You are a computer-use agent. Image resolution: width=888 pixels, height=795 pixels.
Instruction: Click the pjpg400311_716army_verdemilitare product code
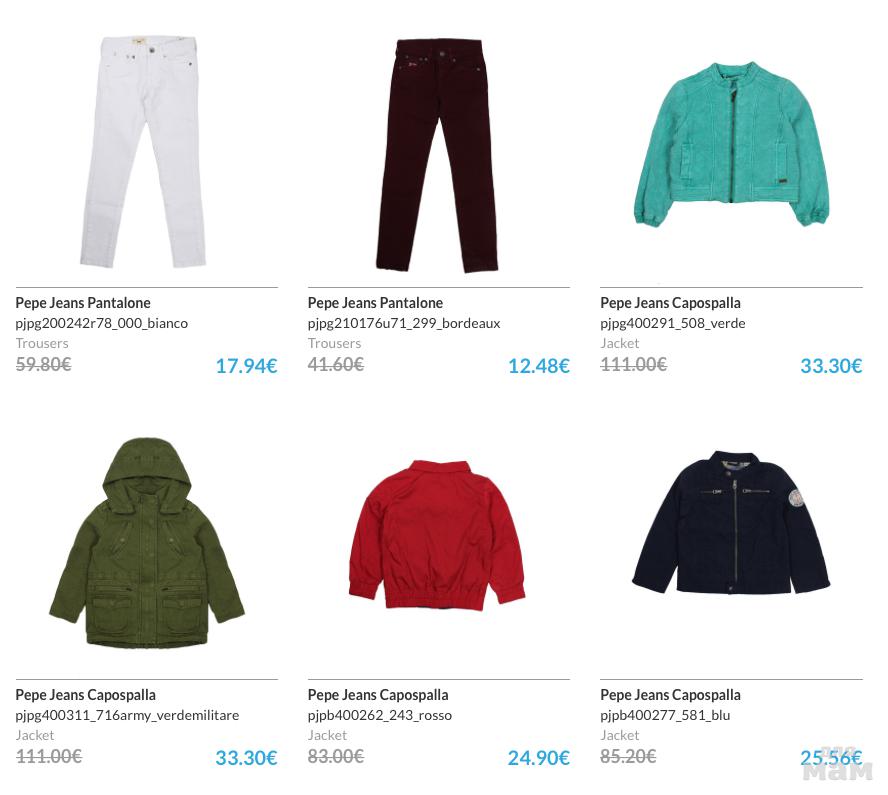tap(127, 715)
